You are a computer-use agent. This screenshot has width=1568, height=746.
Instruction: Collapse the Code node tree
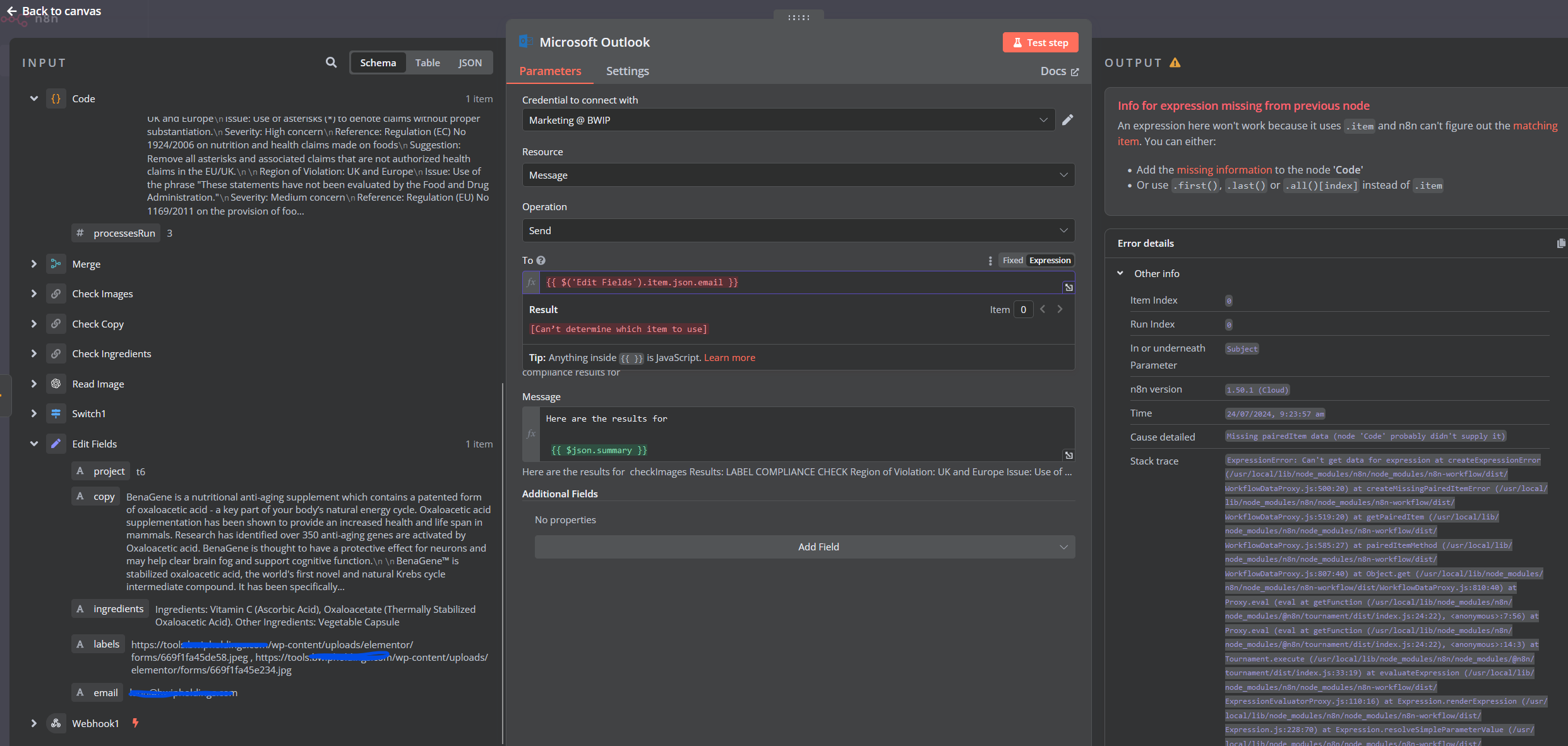[34, 98]
